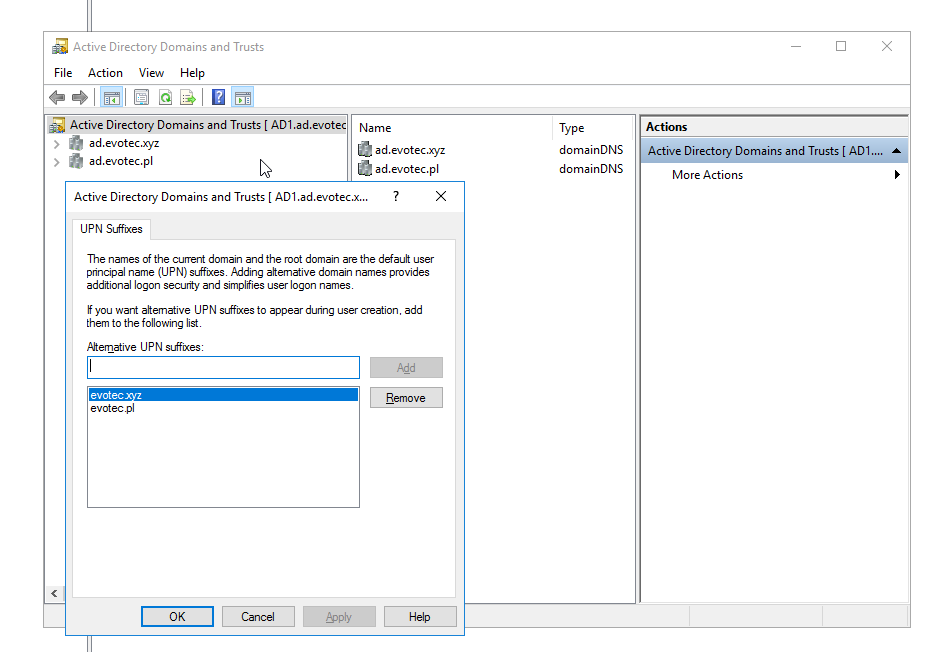Click the Refresh toolbar icon
This screenshot has height=652, width=935.
tap(164, 97)
